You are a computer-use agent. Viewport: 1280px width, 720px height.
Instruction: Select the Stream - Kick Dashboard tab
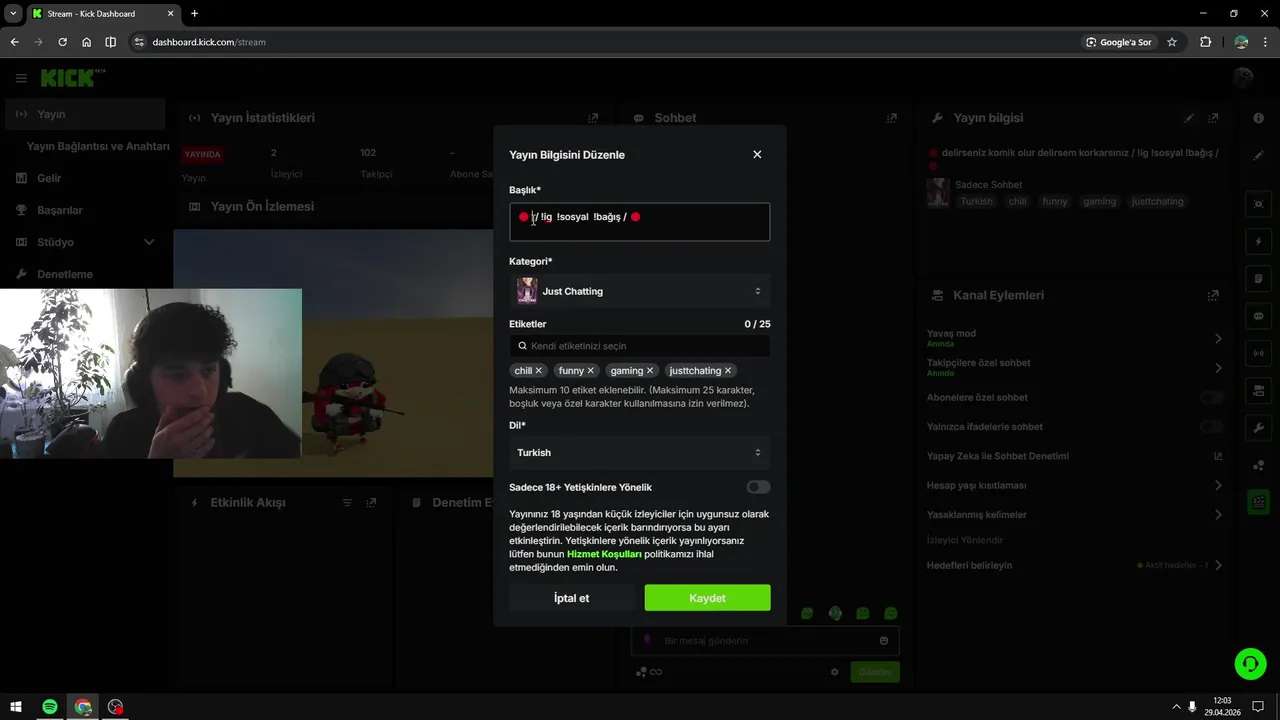[x=102, y=14]
